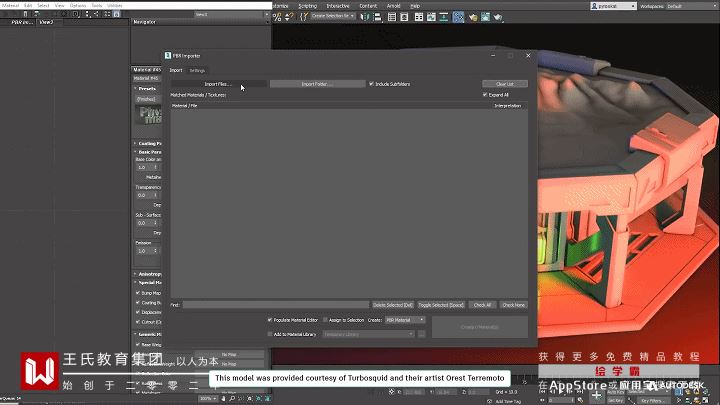Image resolution: width=720 pixels, height=405 pixels.
Task: Click the Physical Material preset thumbnail
Action: click(148, 115)
